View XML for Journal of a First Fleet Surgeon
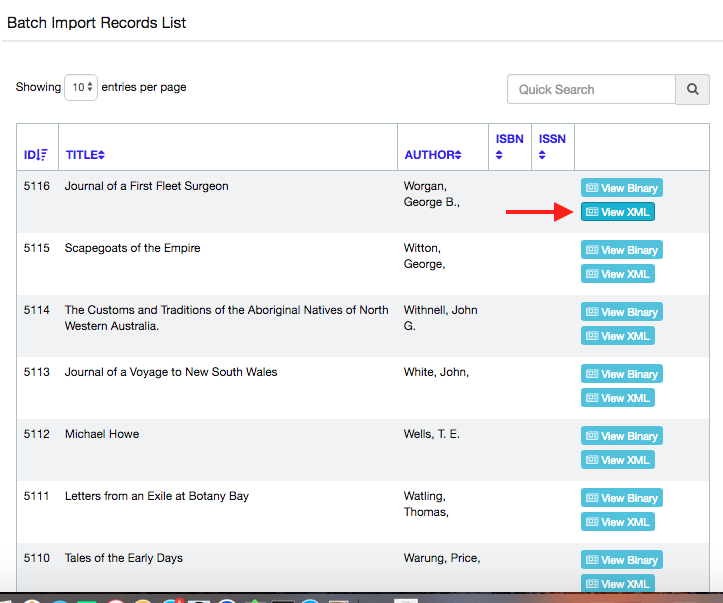 pyautogui.click(x=617, y=212)
